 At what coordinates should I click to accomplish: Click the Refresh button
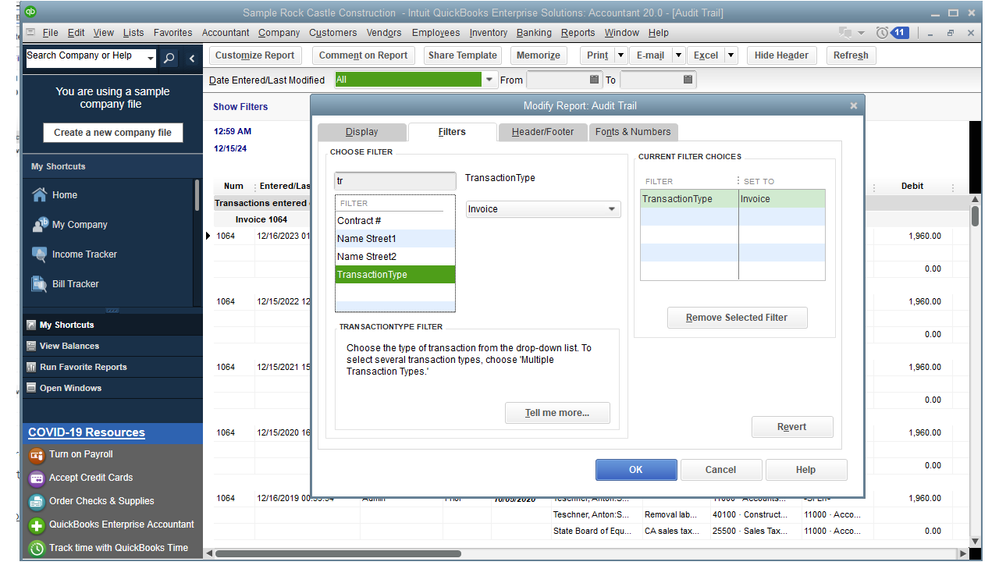[851, 55]
